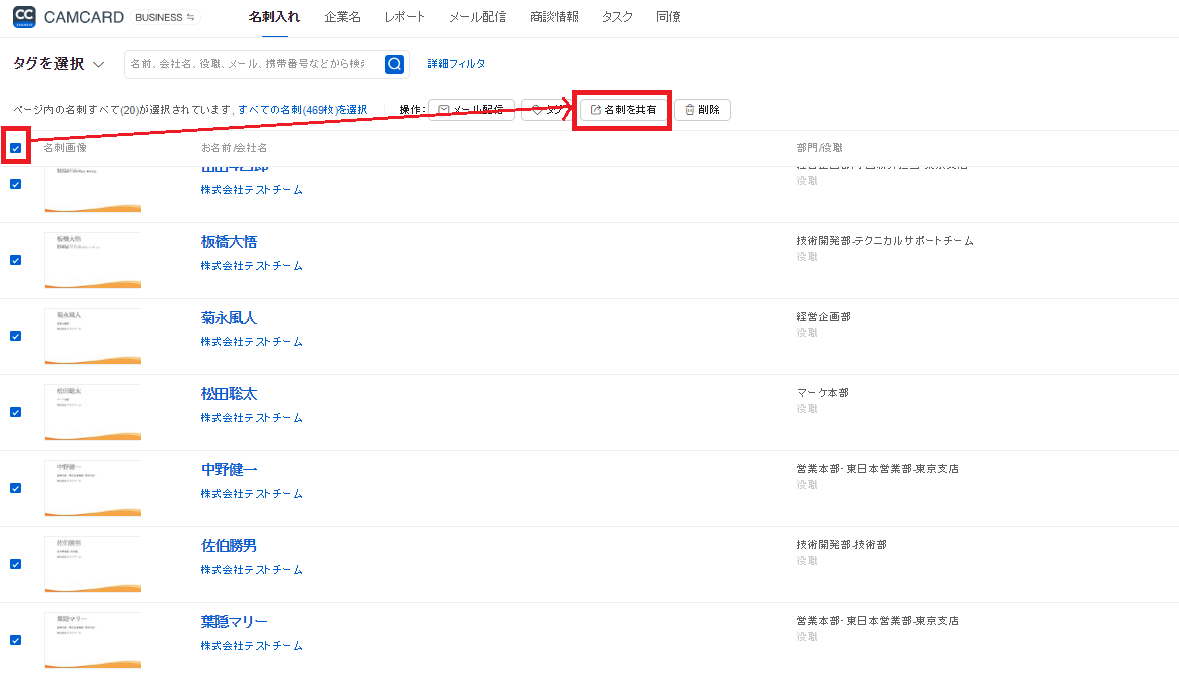1179x677 pixels.
Task: Open the card thumbnail for 松田聡太
Action: pyautogui.click(x=92, y=412)
